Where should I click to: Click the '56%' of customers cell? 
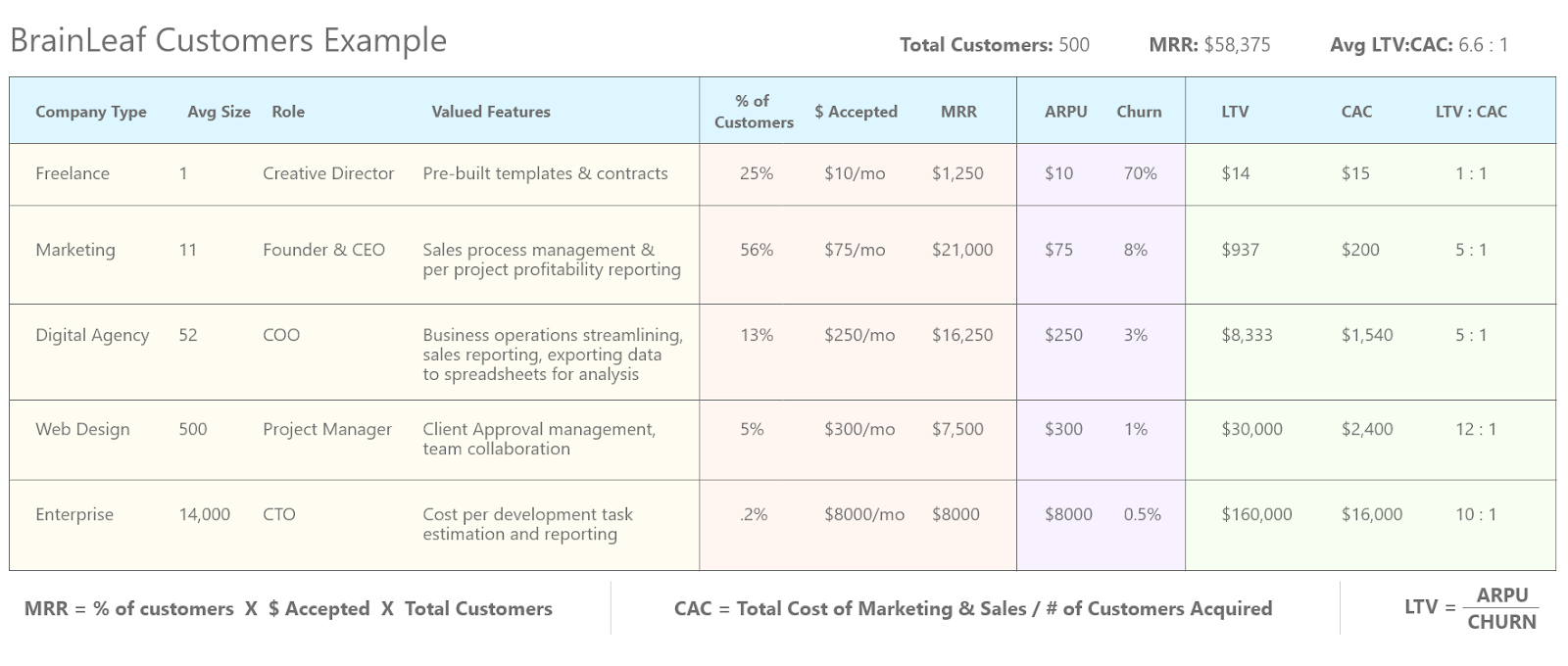point(757,250)
